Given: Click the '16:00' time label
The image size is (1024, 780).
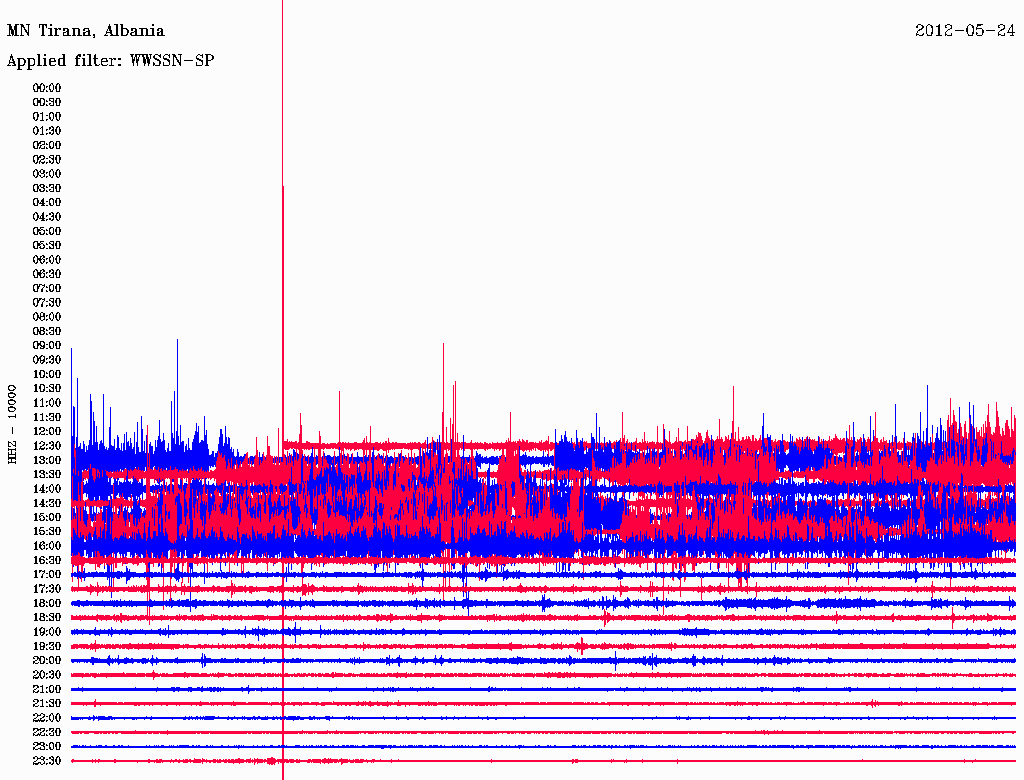Looking at the screenshot, I should tap(47, 546).
